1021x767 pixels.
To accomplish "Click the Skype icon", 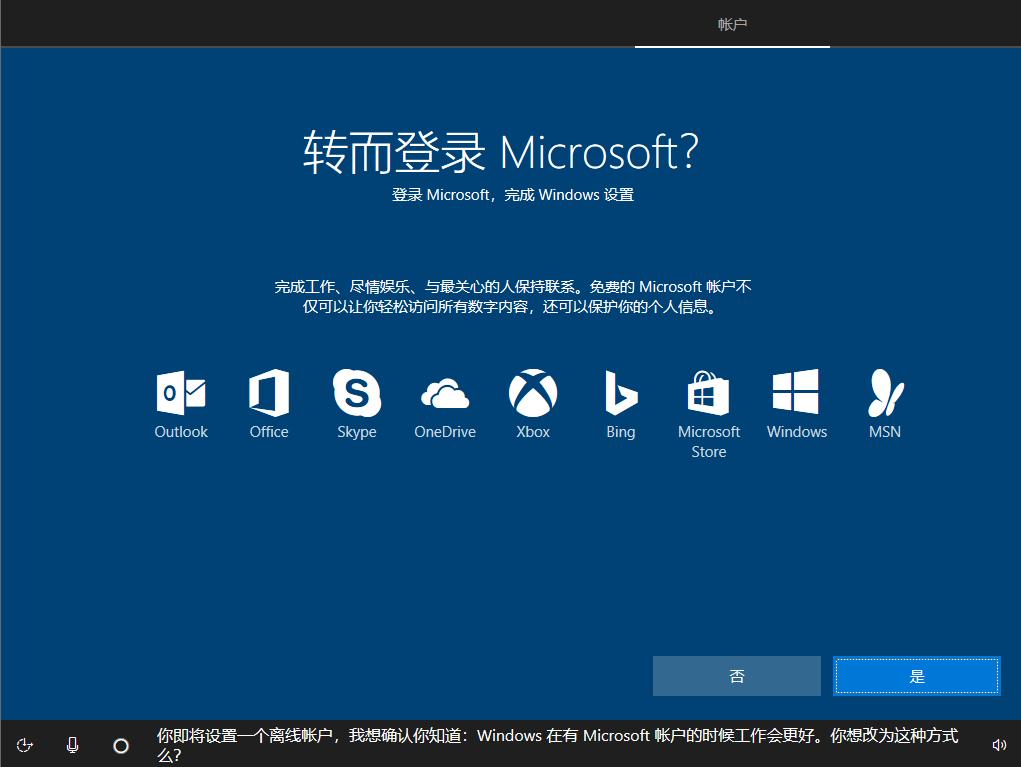I will click(x=356, y=393).
